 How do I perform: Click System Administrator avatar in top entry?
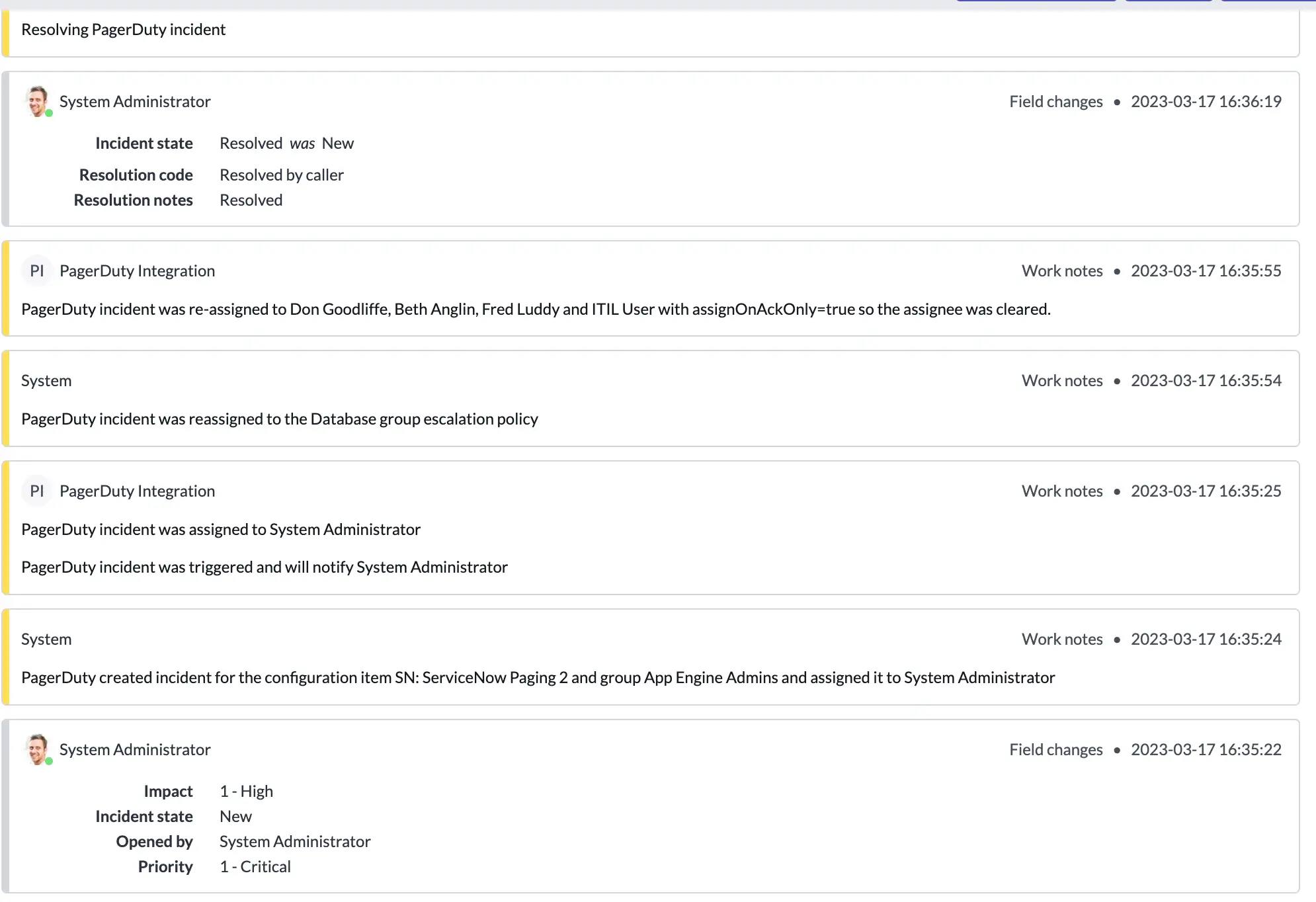pos(38,102)
